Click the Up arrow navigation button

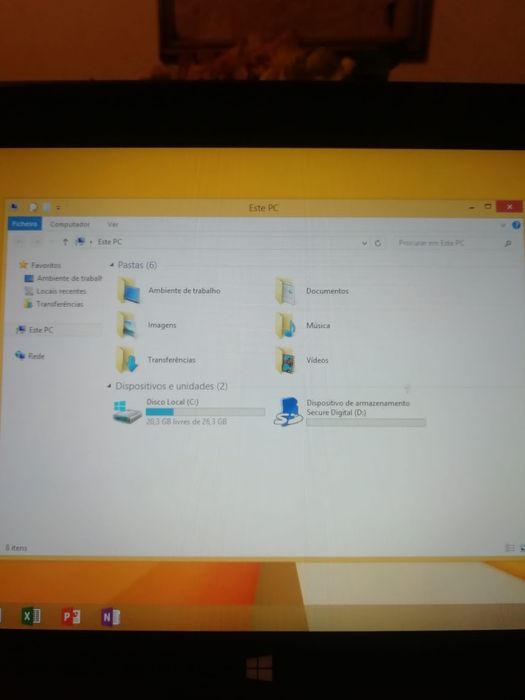65,242
